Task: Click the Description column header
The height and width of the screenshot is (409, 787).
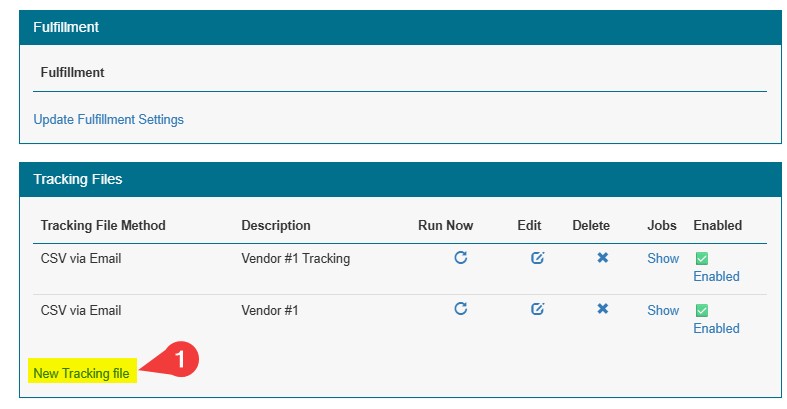Action: tap(276, 225)
